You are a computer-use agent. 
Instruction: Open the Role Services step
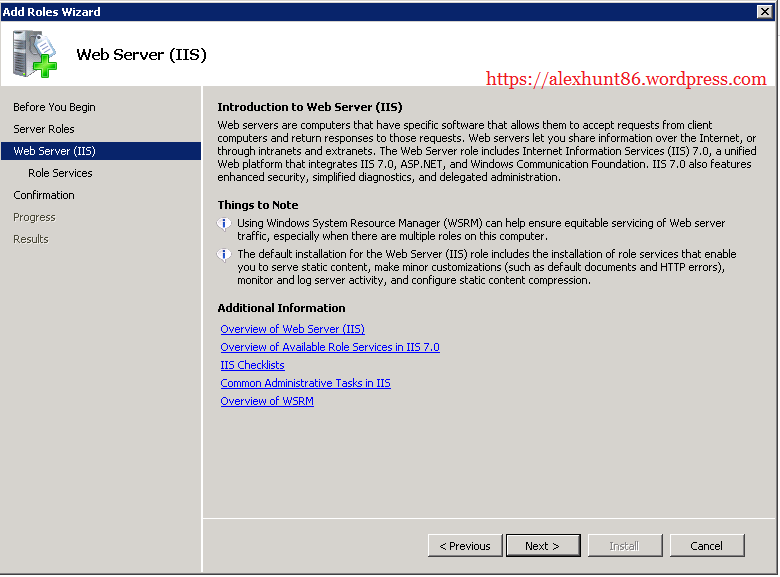[60, 173]
